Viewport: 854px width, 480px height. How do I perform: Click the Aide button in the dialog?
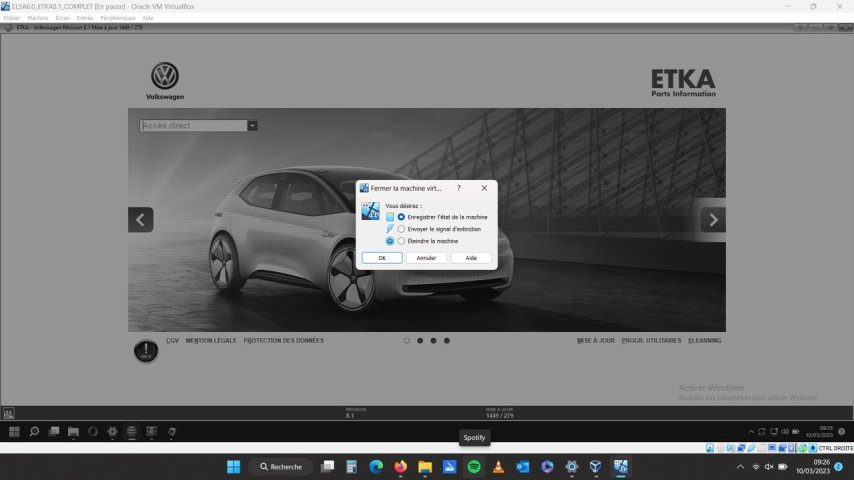(471, 258)
